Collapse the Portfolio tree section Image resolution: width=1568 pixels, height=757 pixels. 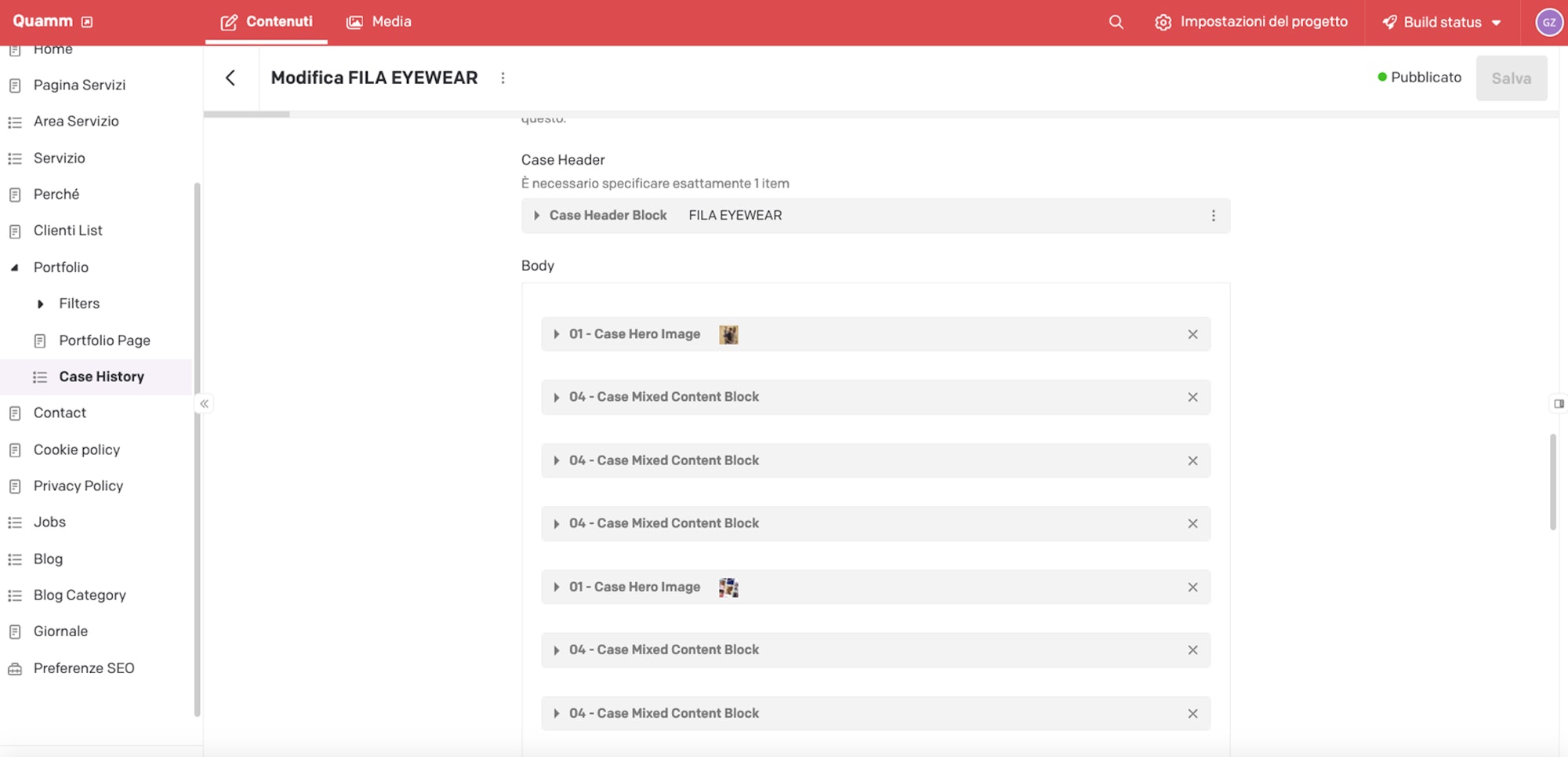click(x=14, y=267)
